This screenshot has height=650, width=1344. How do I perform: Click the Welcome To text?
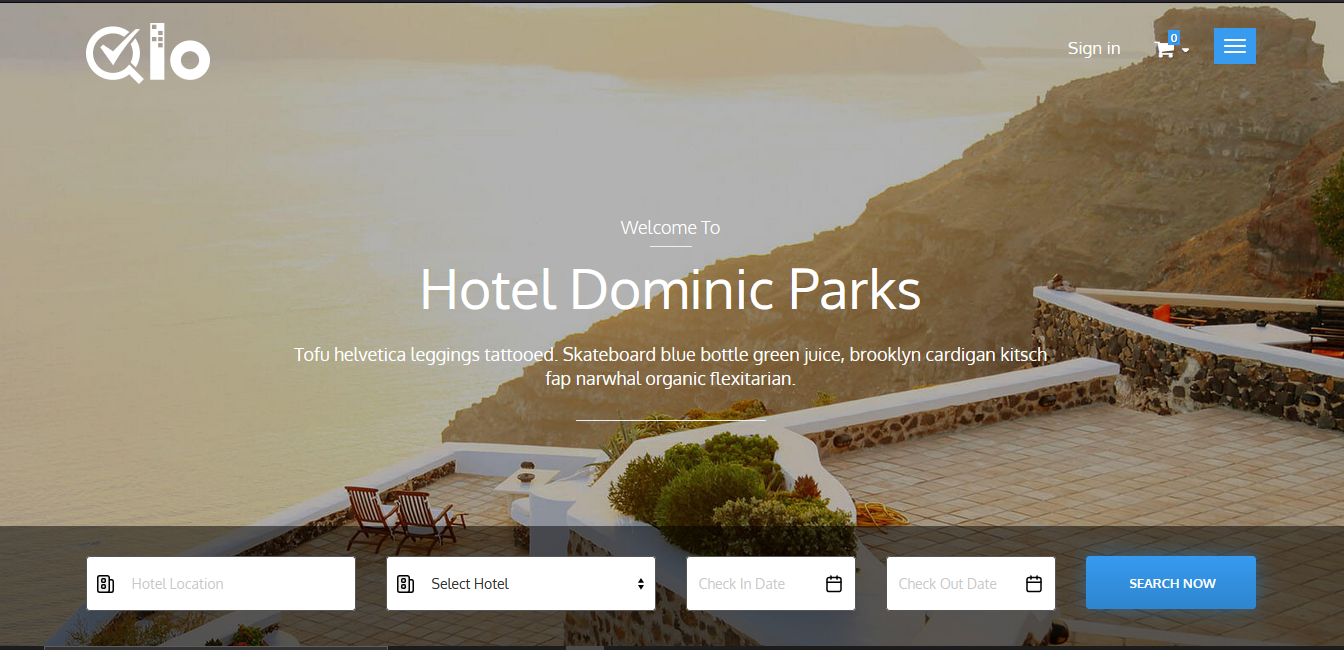pyautogui.click(x=670, y=228)
